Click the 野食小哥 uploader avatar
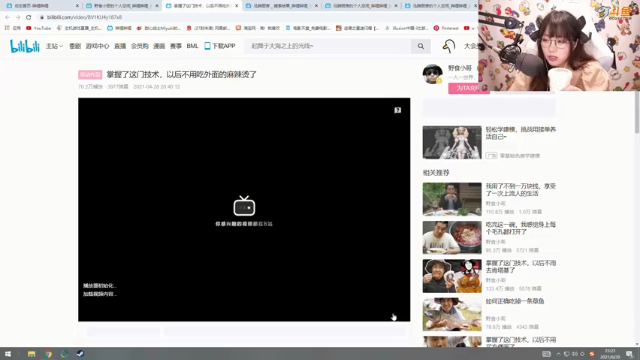640x360 pixels. [x=433, y=74]
